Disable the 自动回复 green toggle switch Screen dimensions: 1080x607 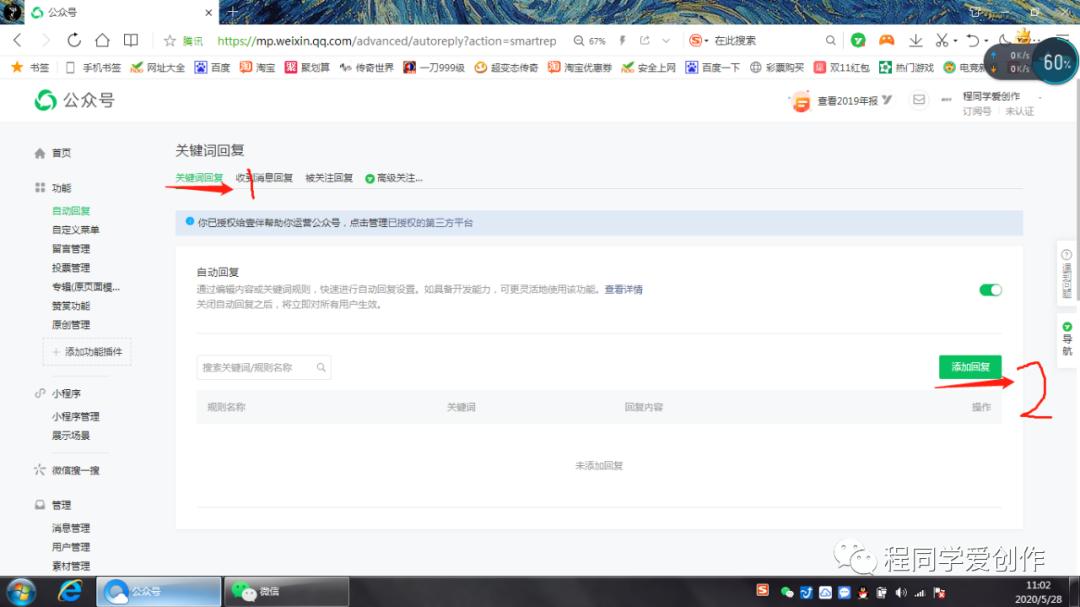(989, 288)
